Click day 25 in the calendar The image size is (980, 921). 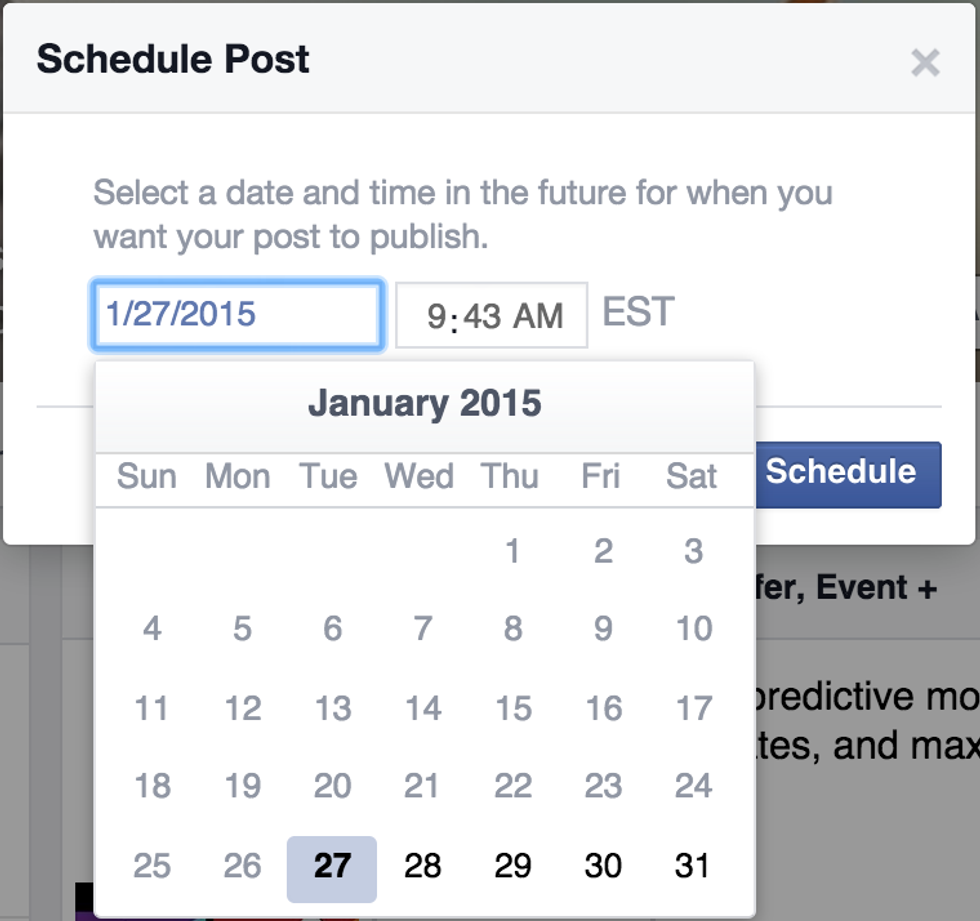tap(152, 866)
